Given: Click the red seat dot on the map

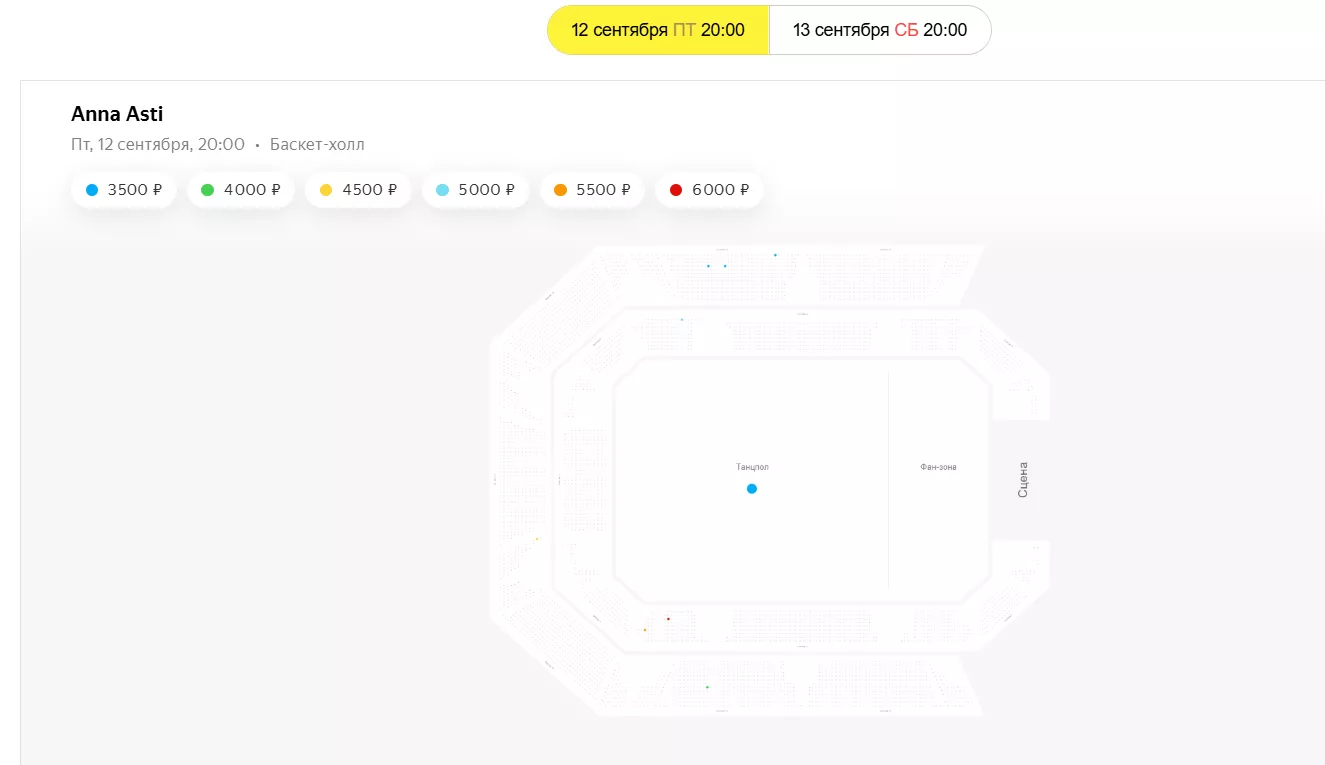Looking at the screenshot, I should point(668,619).
